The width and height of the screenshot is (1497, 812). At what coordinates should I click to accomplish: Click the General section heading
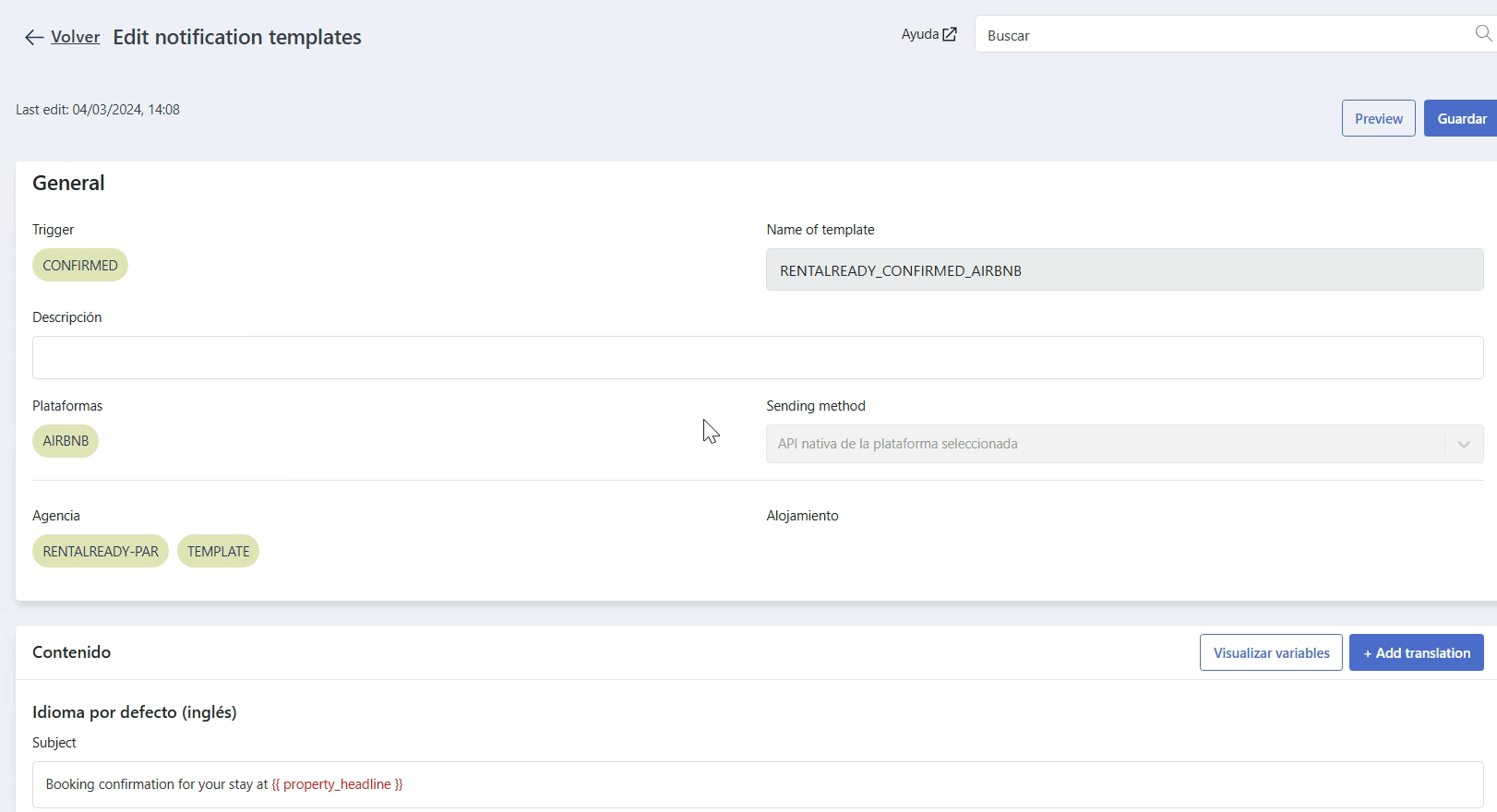click(68, 183)
